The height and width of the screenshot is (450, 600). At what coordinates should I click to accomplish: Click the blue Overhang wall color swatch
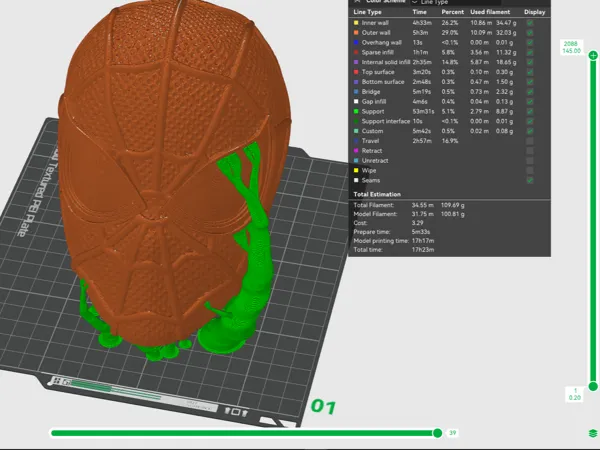tap(356, 42)
